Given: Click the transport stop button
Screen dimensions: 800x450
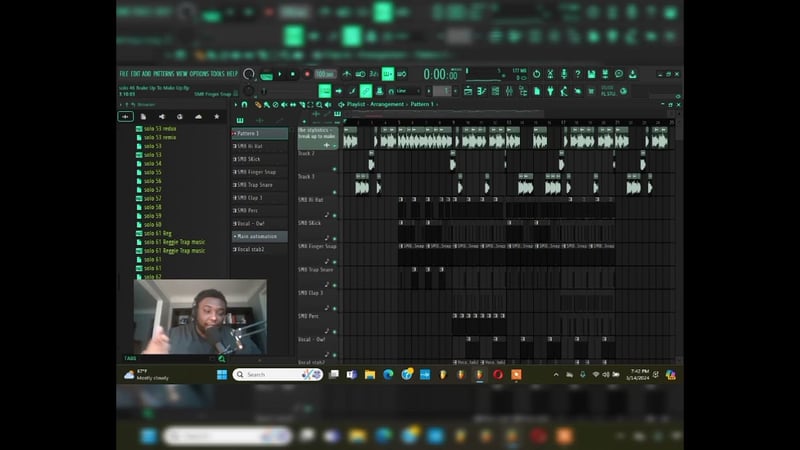Looking at the screenshot, I should click(x=293, y=74).
